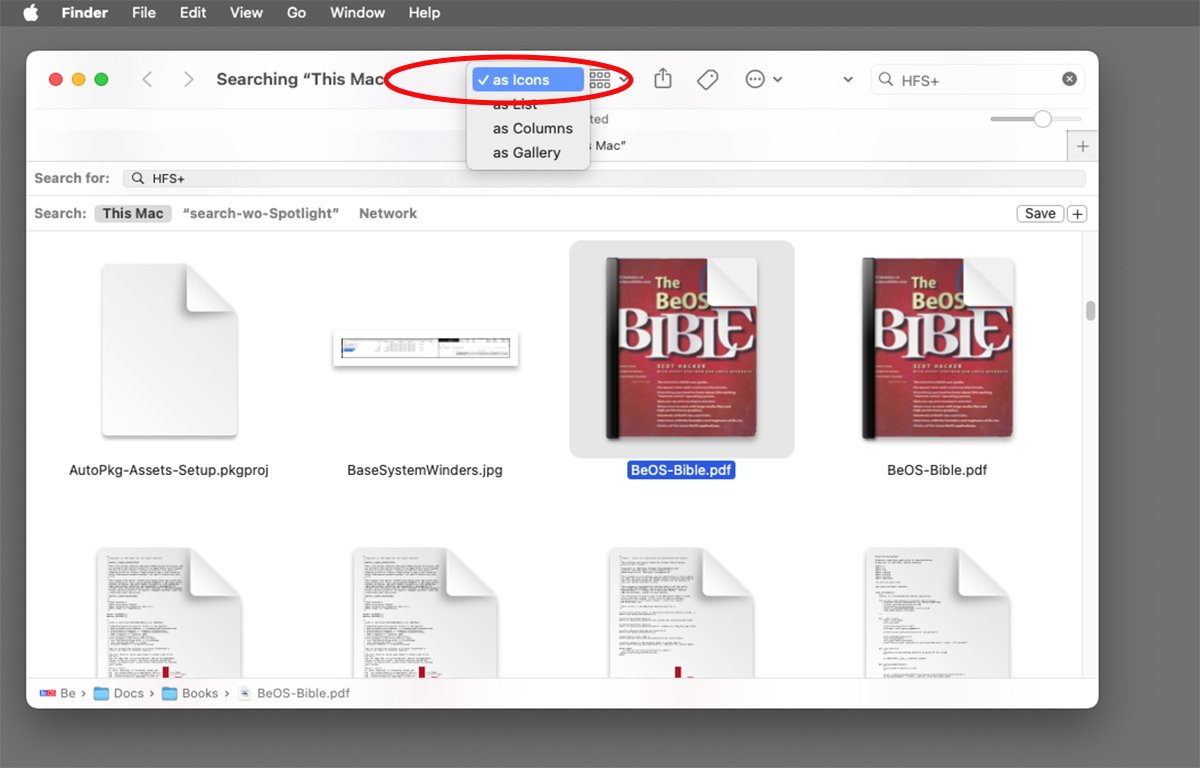
Task: Add search criteria with plus button
Action: click(x=1077, y=214)
